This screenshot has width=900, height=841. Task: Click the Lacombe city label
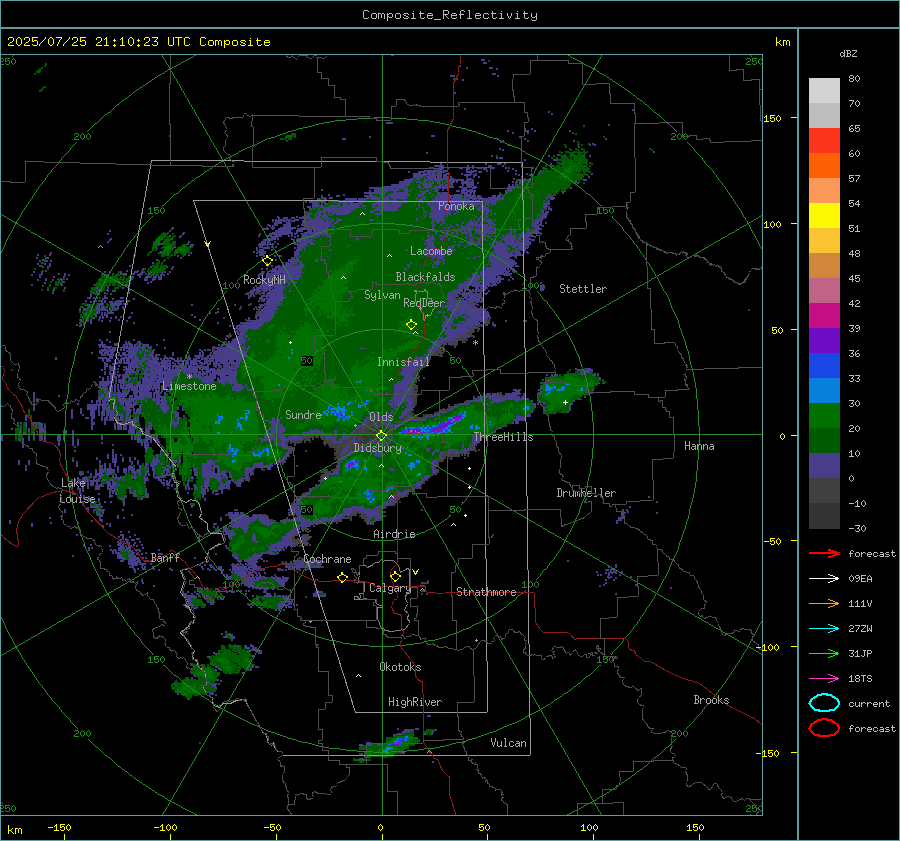click(431, 251)
